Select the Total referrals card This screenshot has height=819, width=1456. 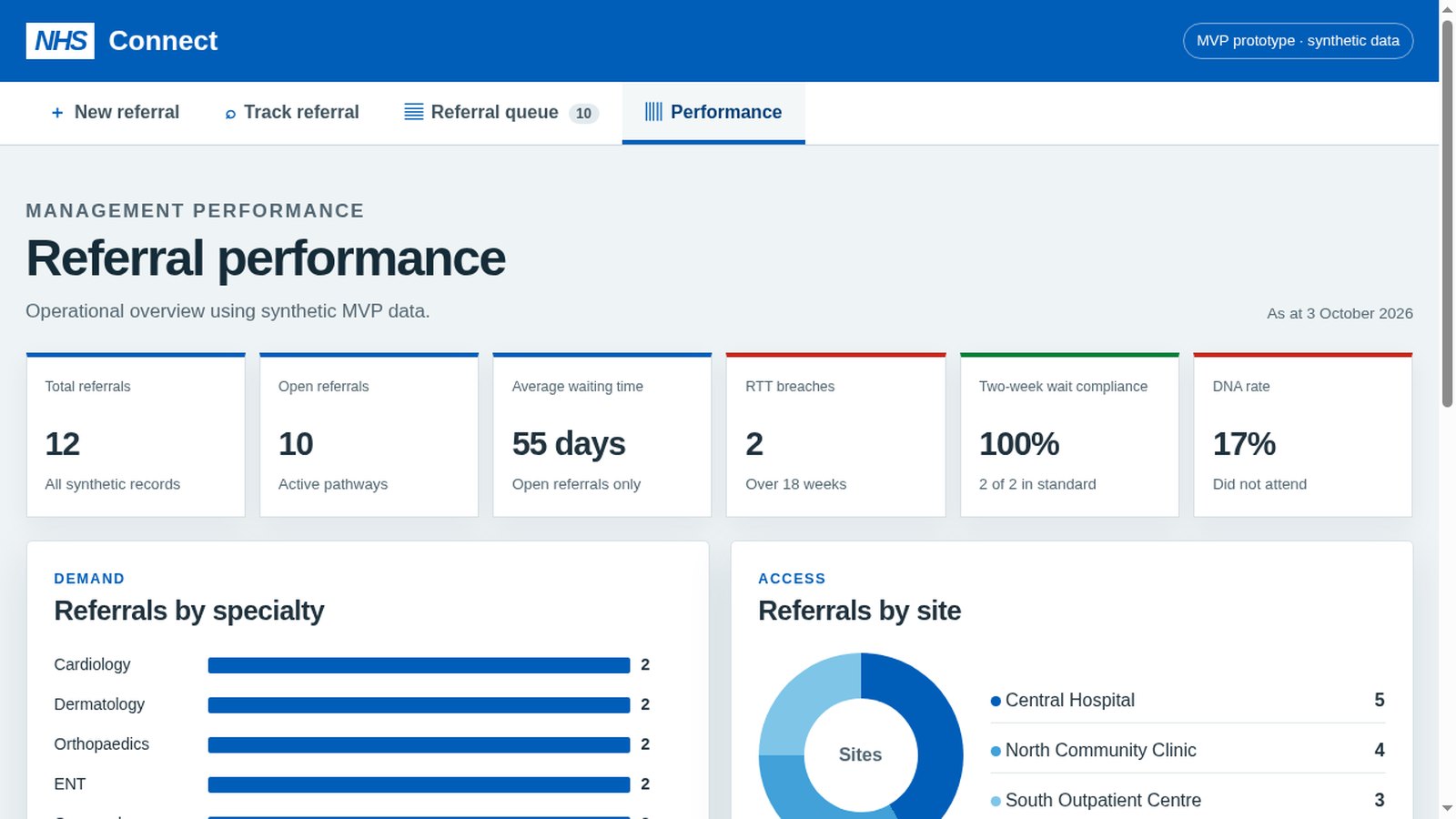click(136, 435)
